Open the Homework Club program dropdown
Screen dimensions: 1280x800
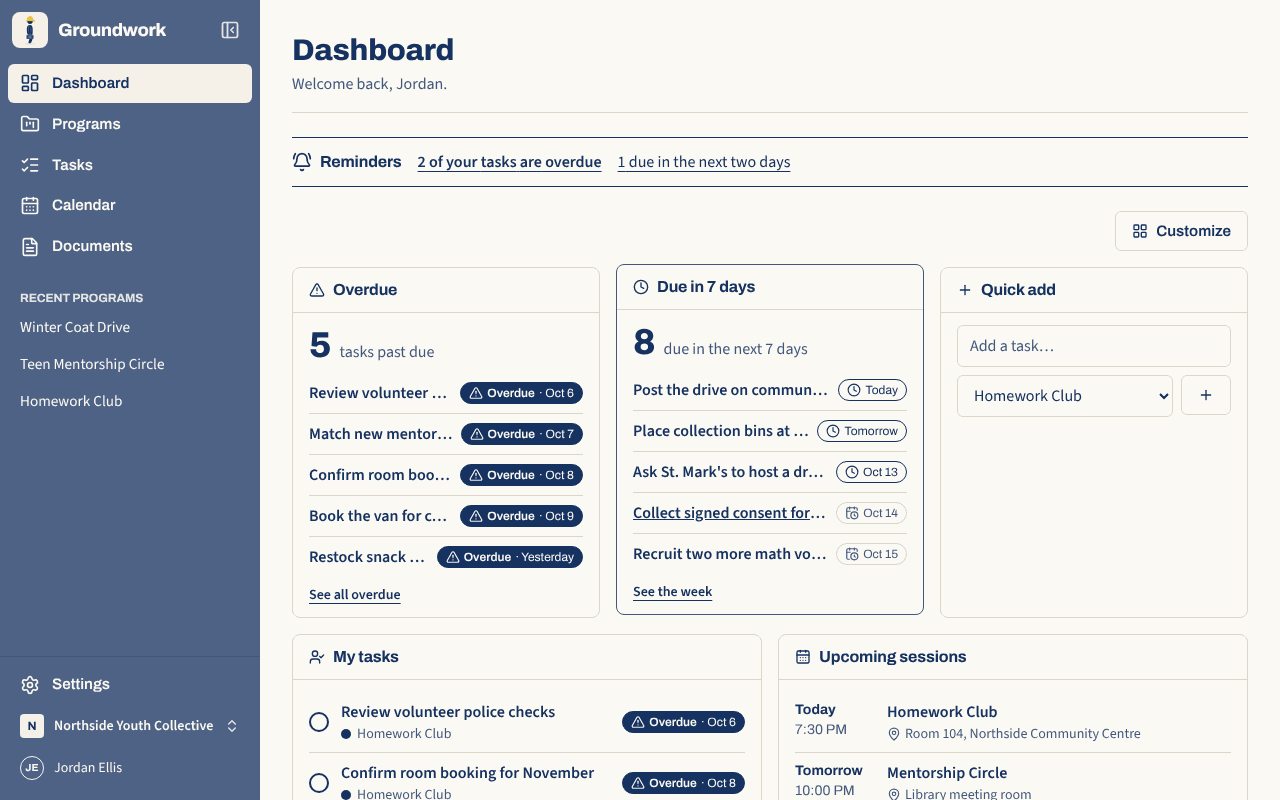tap(1065, 396)
